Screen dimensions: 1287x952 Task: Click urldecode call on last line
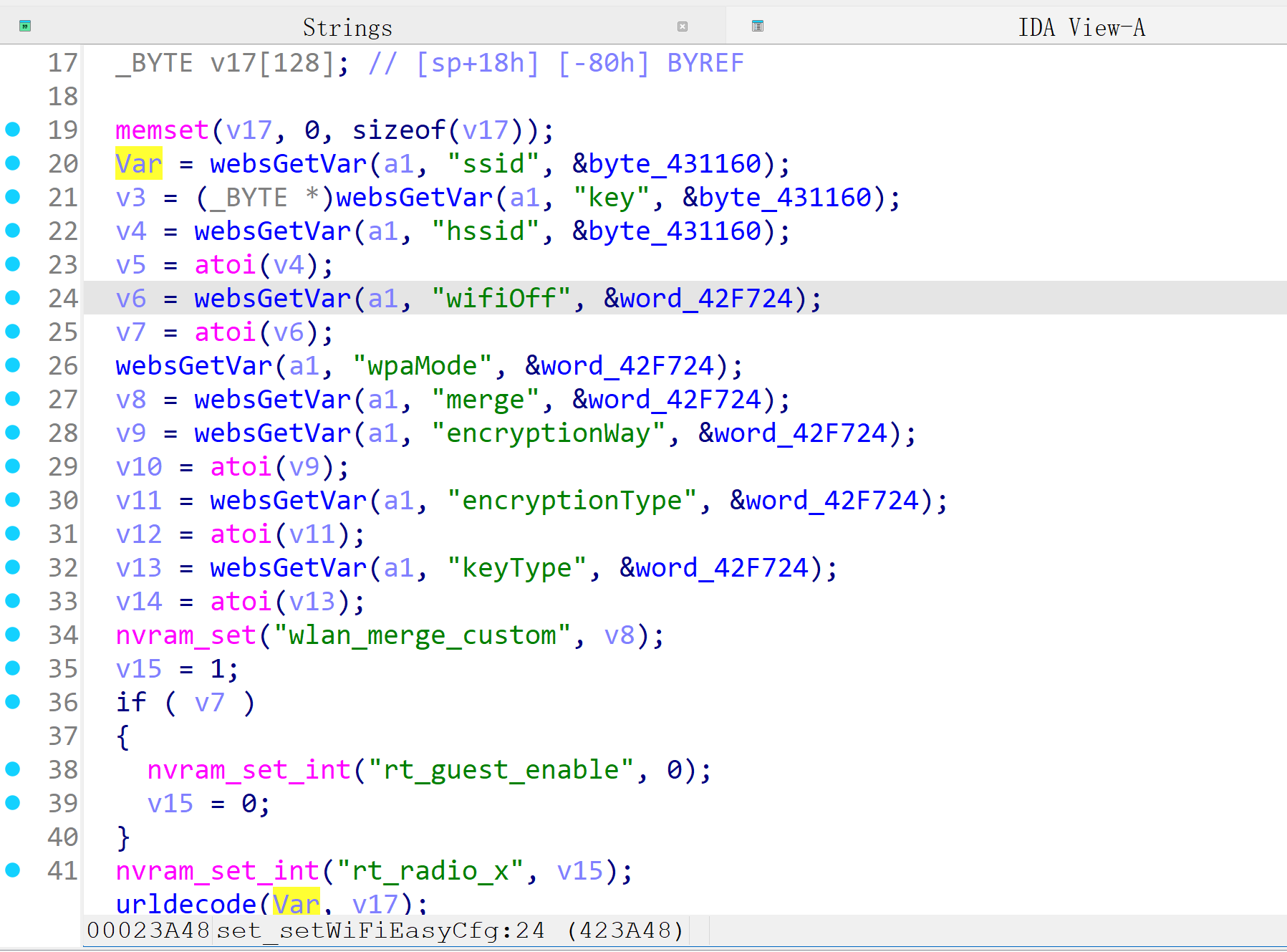185,903
